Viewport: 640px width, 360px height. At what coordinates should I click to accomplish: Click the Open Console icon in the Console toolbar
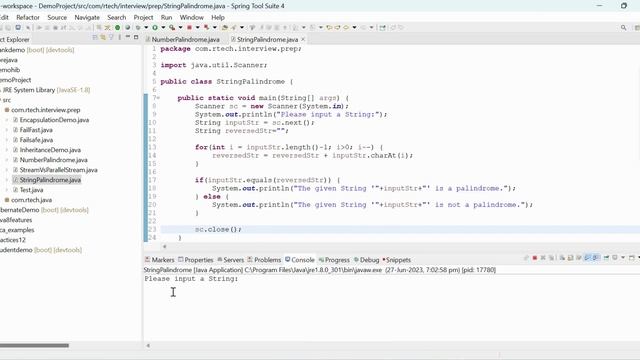(x=631, y=258)
